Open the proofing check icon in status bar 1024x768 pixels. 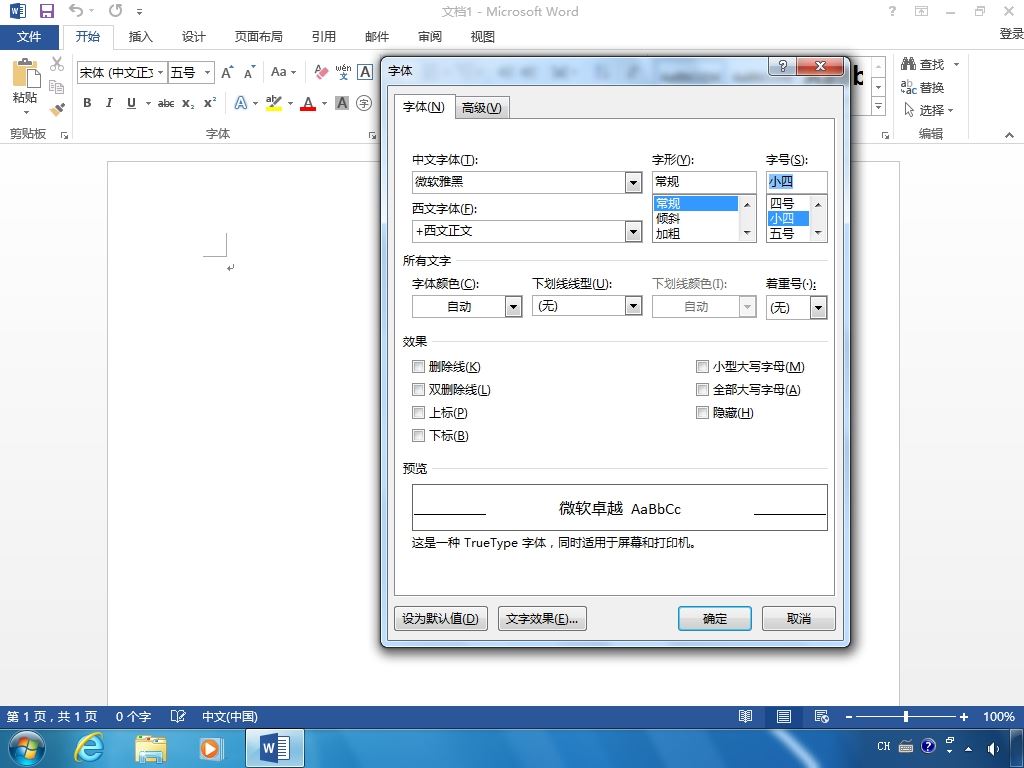click(178, 716)
